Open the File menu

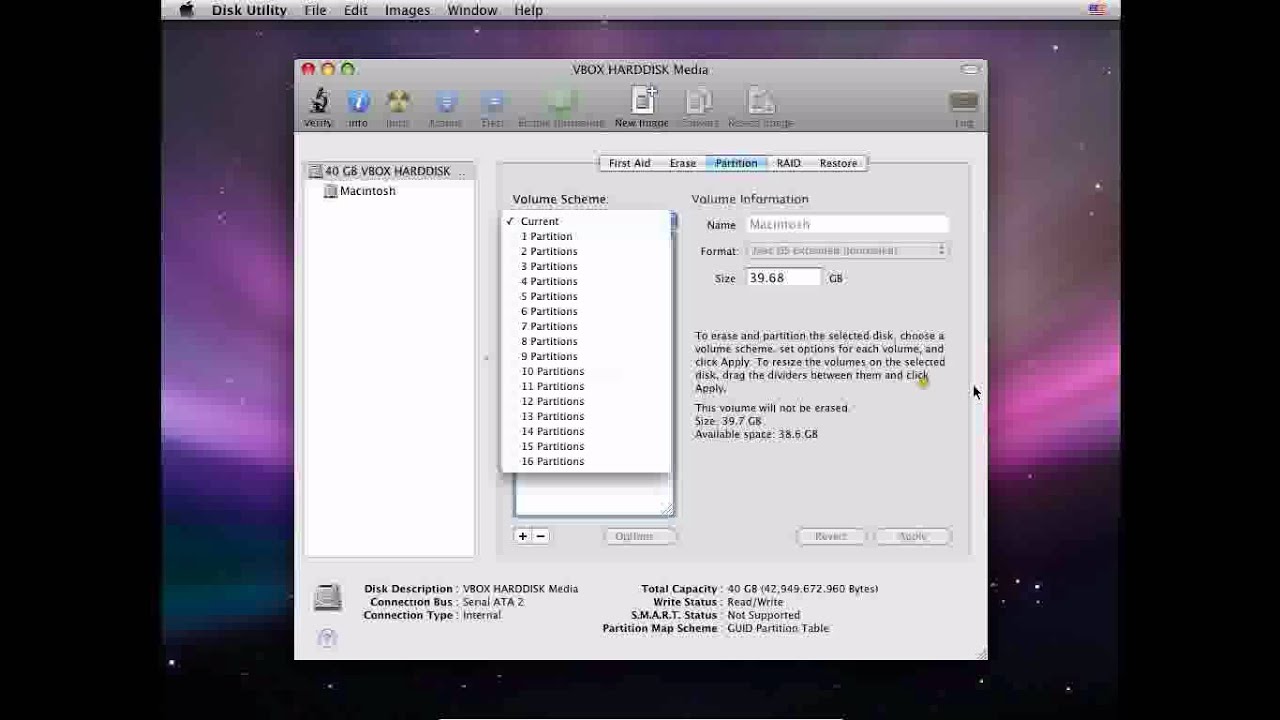coord(315,10)
